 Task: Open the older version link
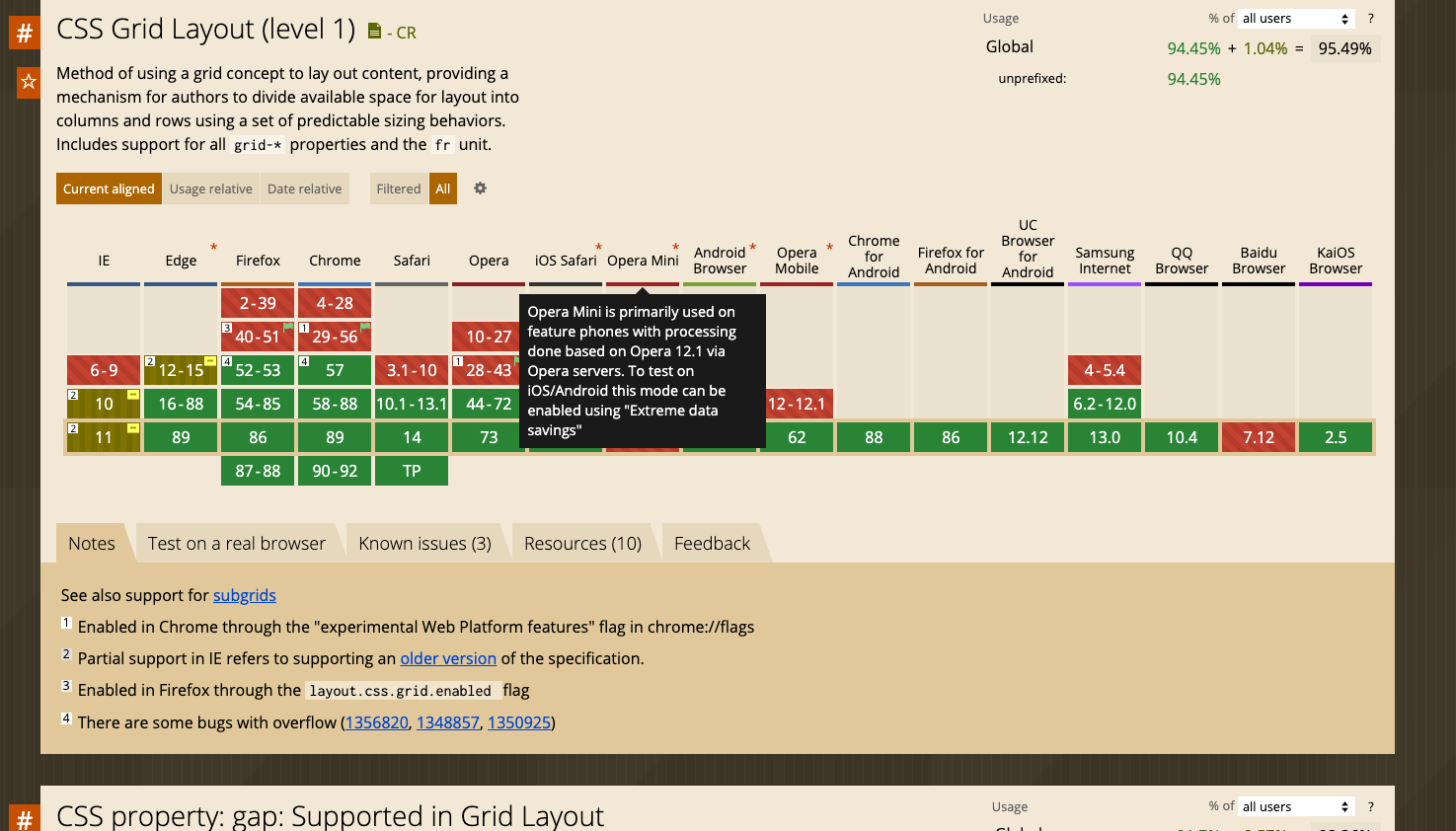[448, 658]
